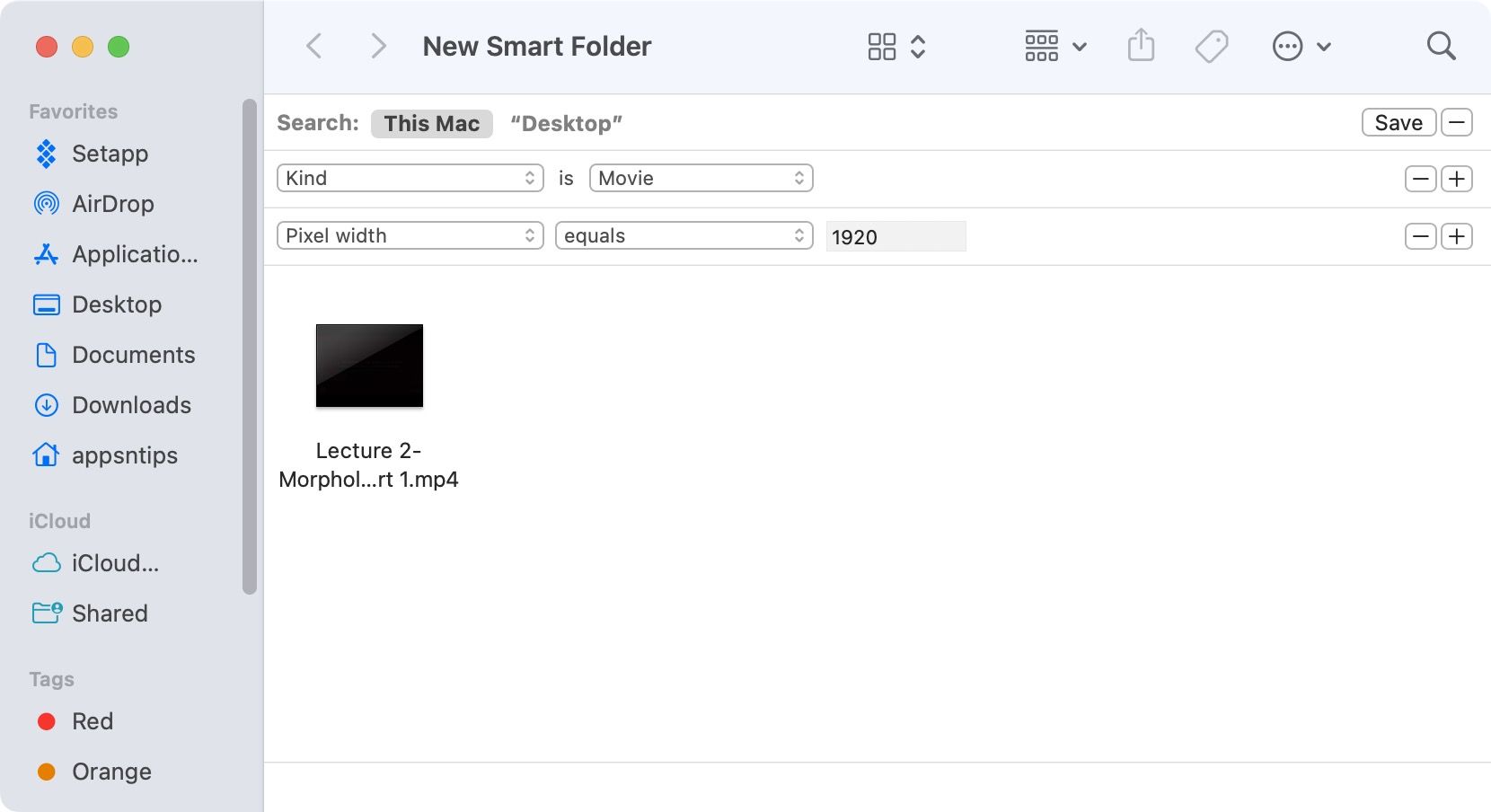Open the ellipsis action menu
This screenshot has width=1491, height=812.
tap(1301, 46)
